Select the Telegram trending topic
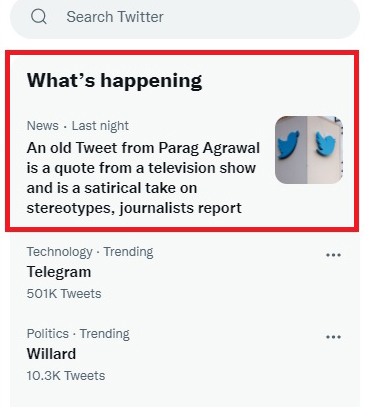Screen dimensions: 366x407 tap(59, 272)
